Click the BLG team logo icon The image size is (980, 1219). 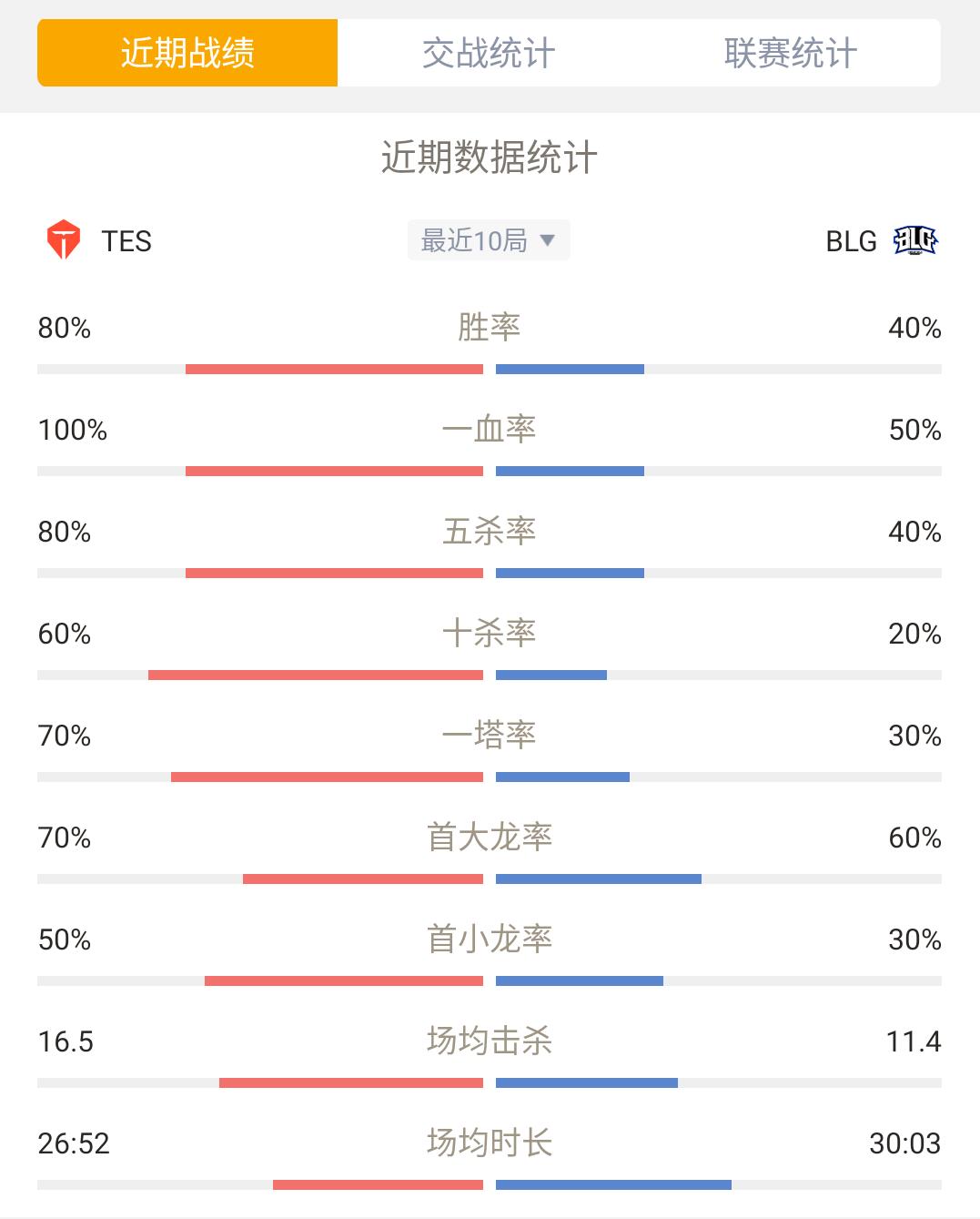click(915, 240)
